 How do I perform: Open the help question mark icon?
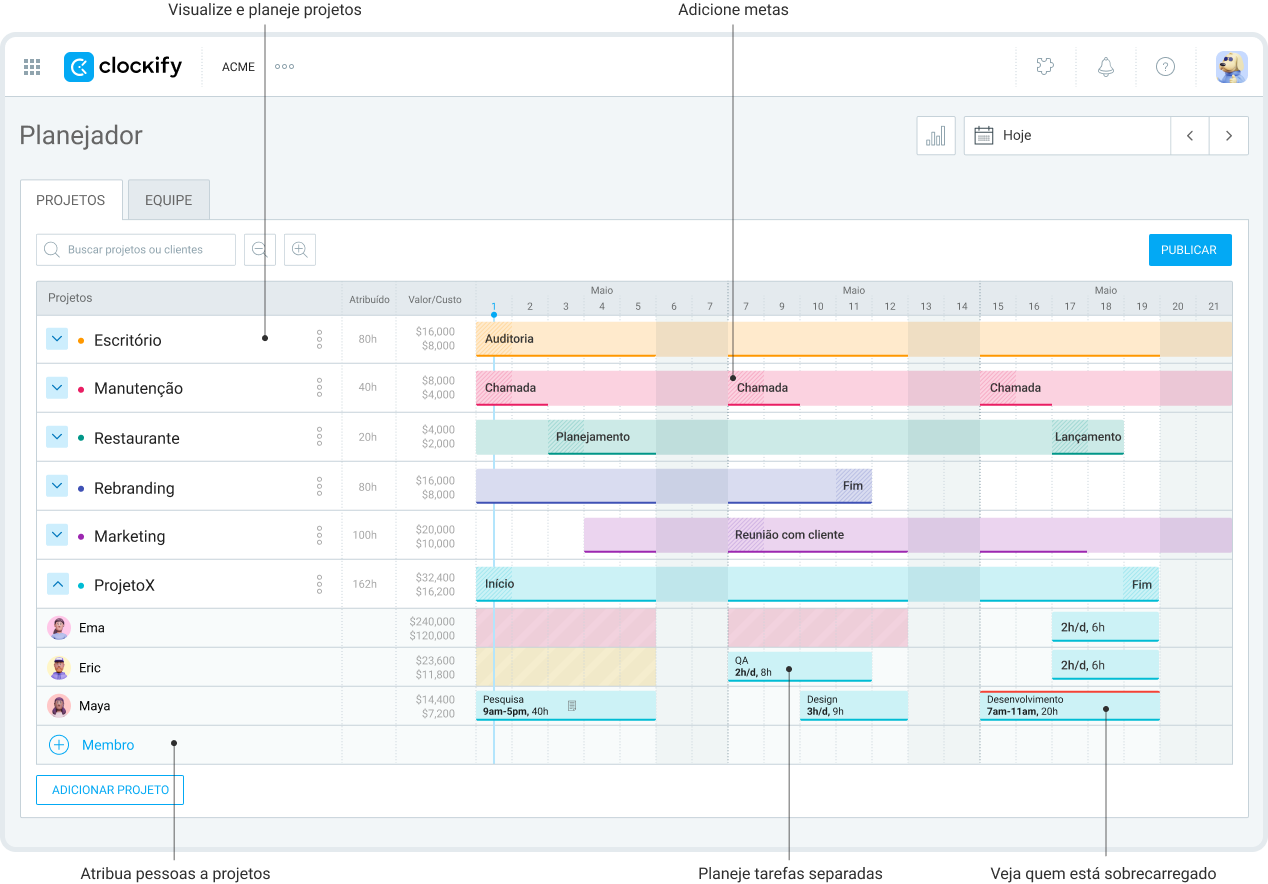[1165, 67]
